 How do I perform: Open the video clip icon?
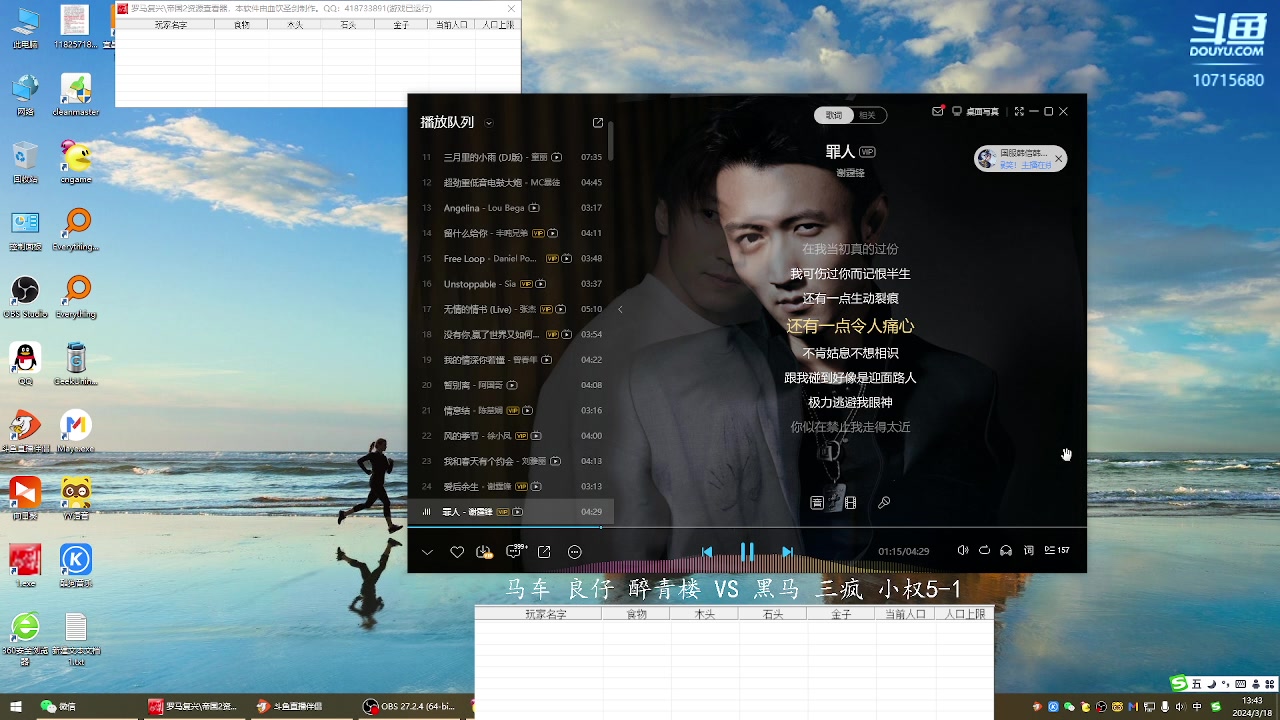coord(850,503)
